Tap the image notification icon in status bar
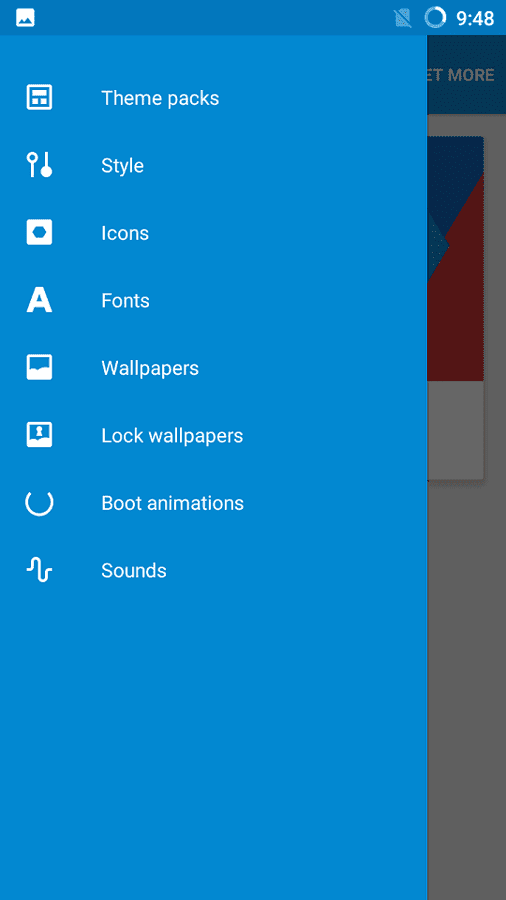This screenshot has height=900, width=506. (26, 18)
